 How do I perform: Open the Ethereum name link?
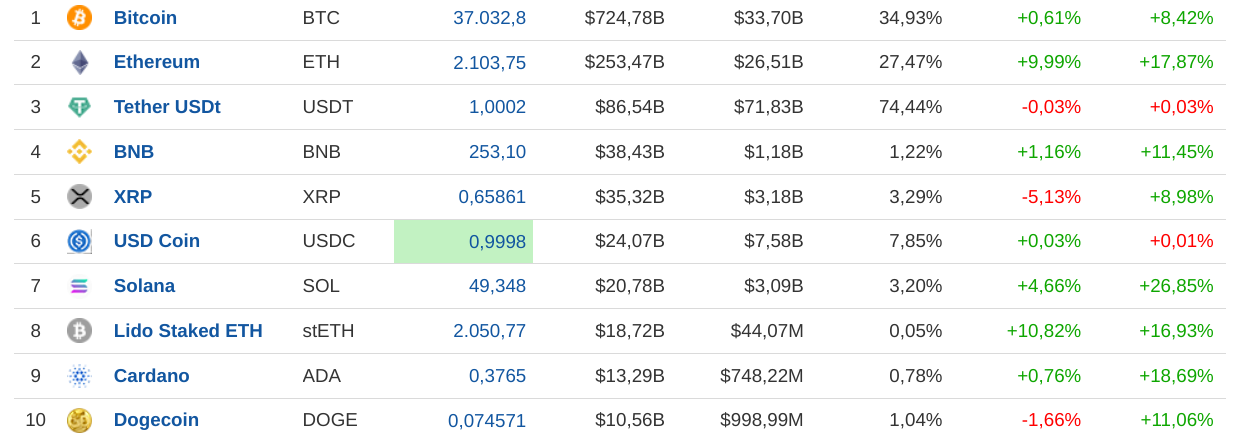pyautogui.click(x=157, y=62)
